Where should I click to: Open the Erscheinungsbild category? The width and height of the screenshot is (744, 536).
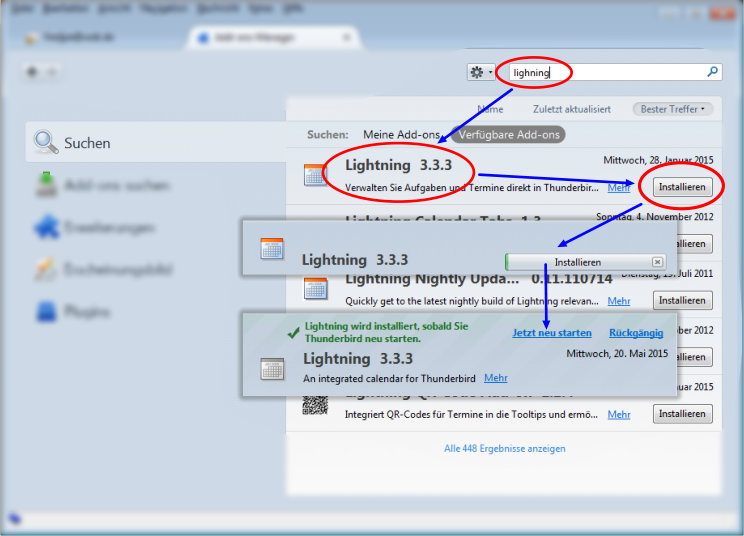click(46, 269)
